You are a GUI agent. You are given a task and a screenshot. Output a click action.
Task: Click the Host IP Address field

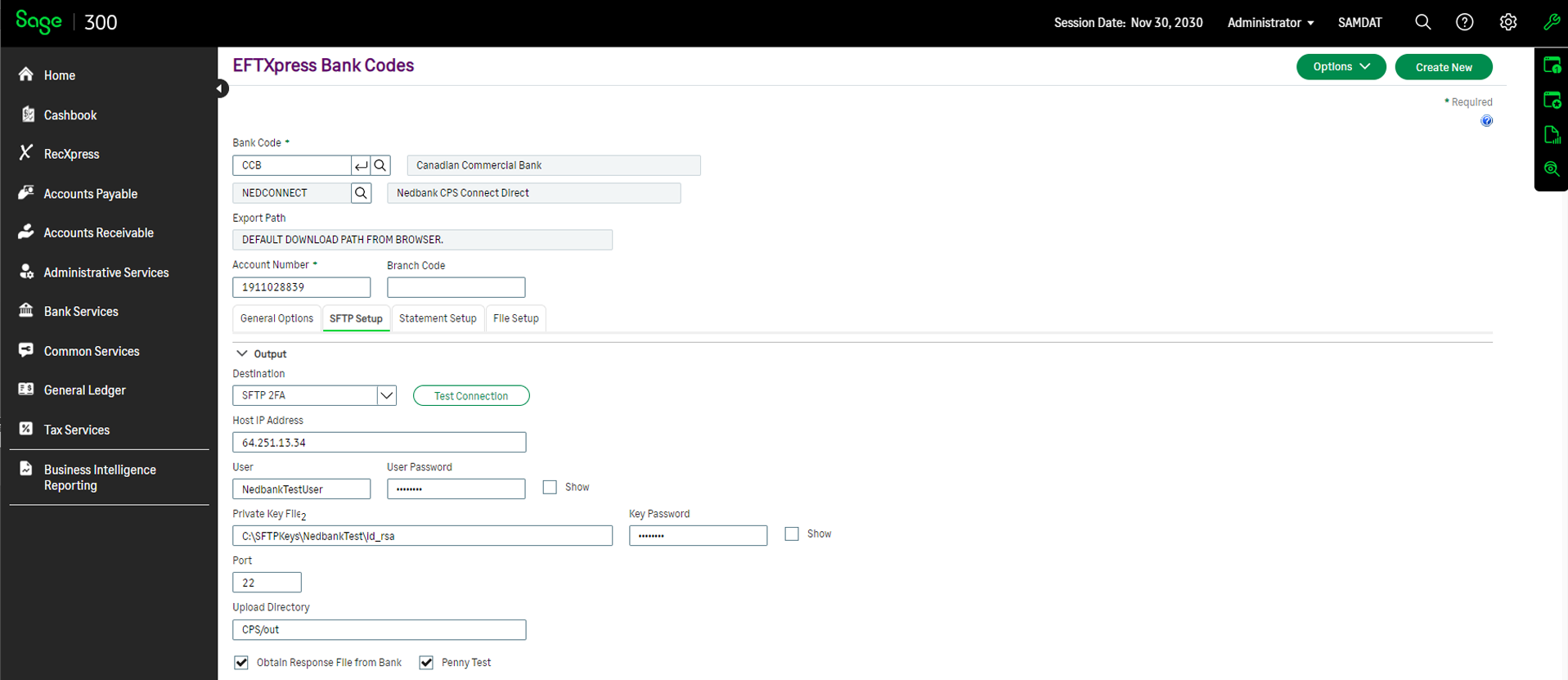pyautogui.click(x=380, y=443)
